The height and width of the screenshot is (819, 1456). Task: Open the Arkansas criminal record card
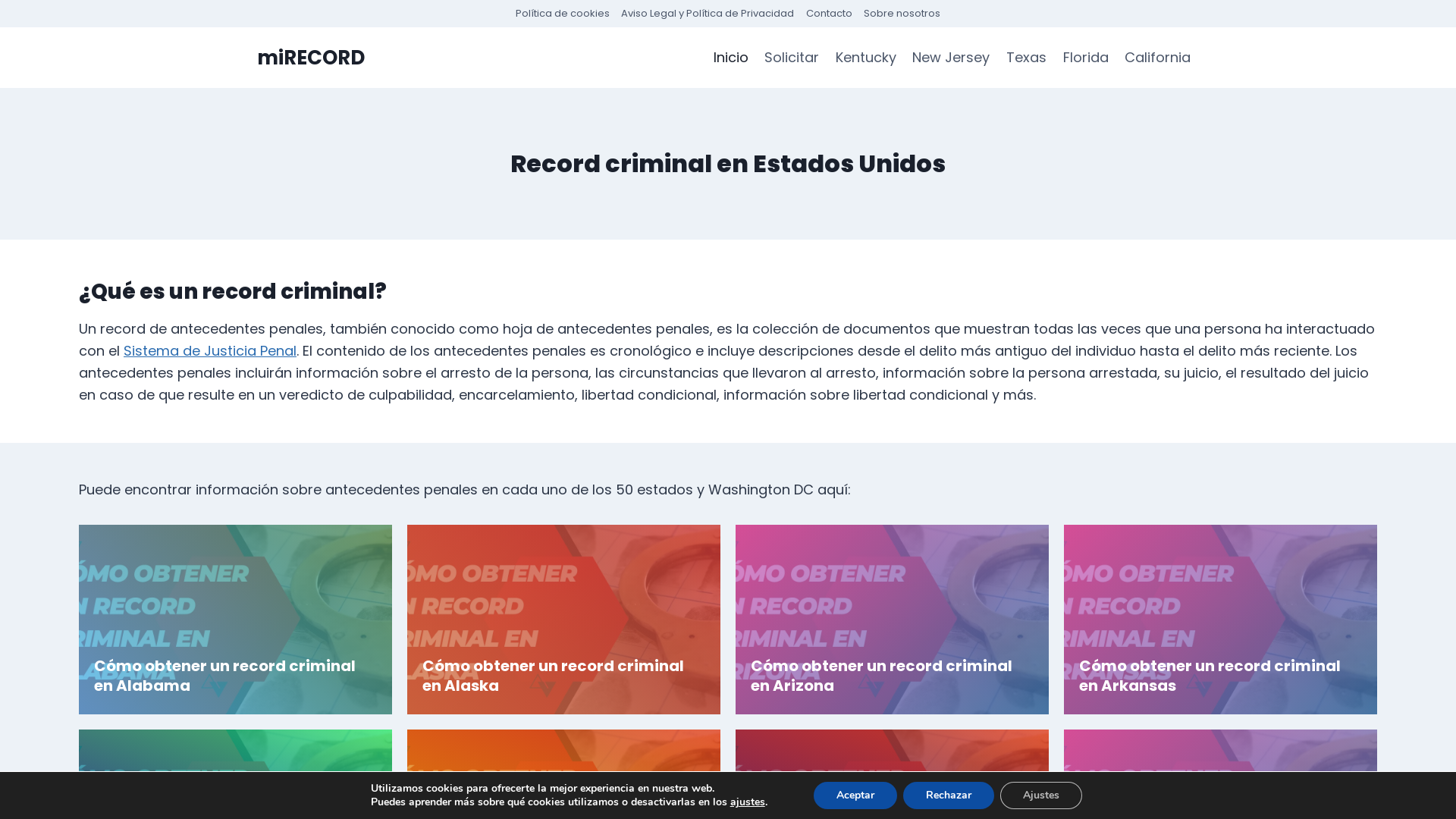pos(1220,620)
